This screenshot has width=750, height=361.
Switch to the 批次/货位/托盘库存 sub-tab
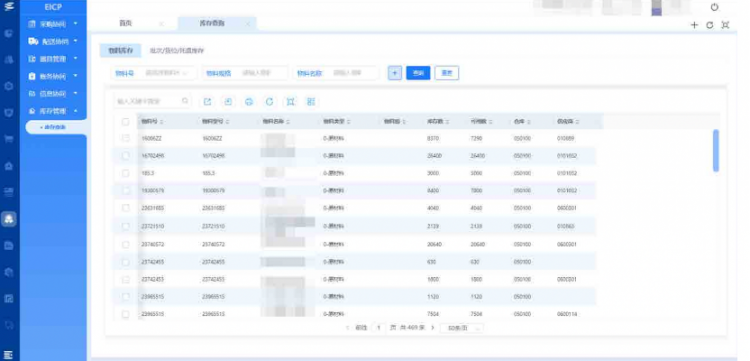click(x=177, y=50)
